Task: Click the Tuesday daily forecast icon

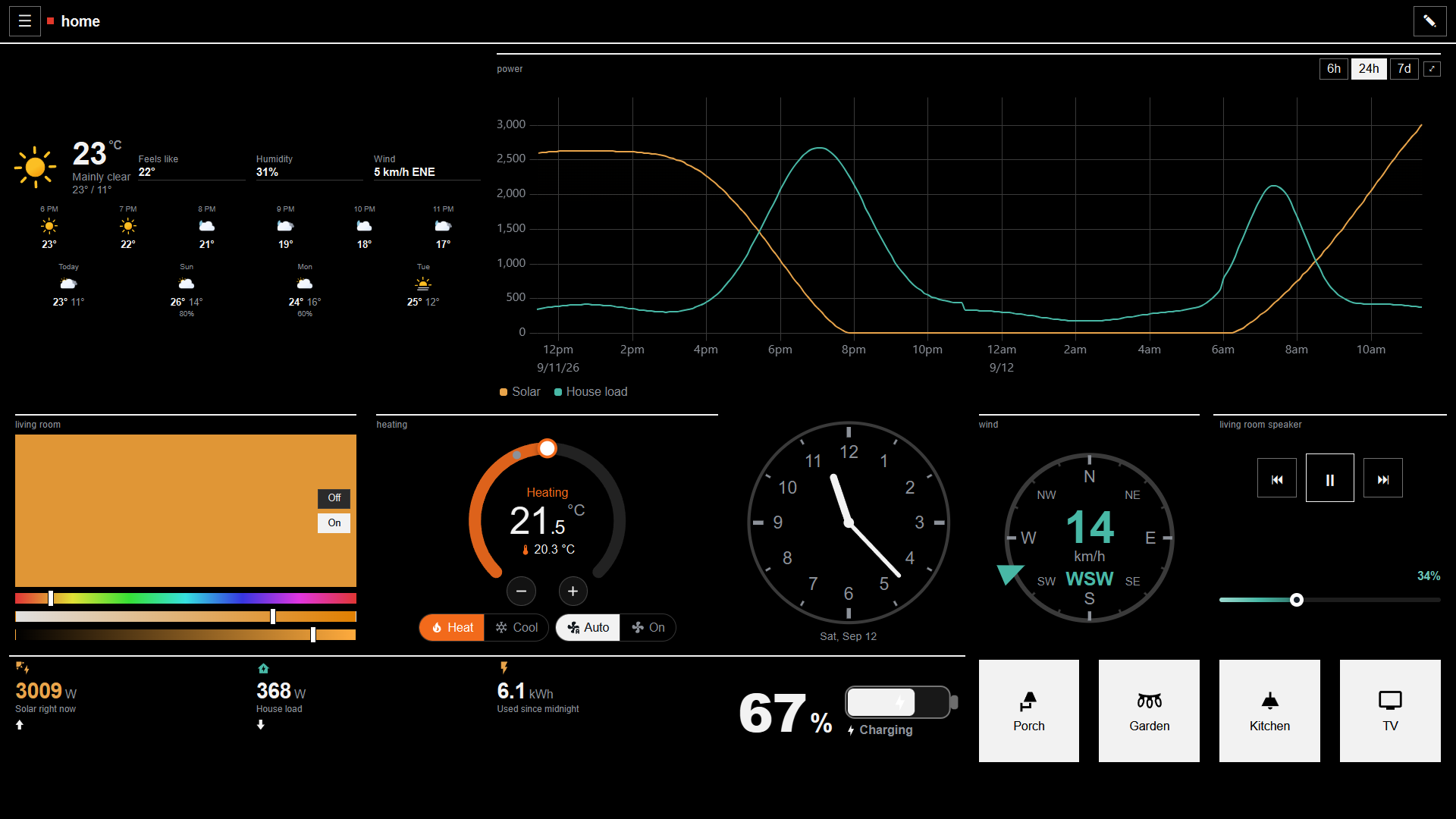Action: tap(423, 284)
